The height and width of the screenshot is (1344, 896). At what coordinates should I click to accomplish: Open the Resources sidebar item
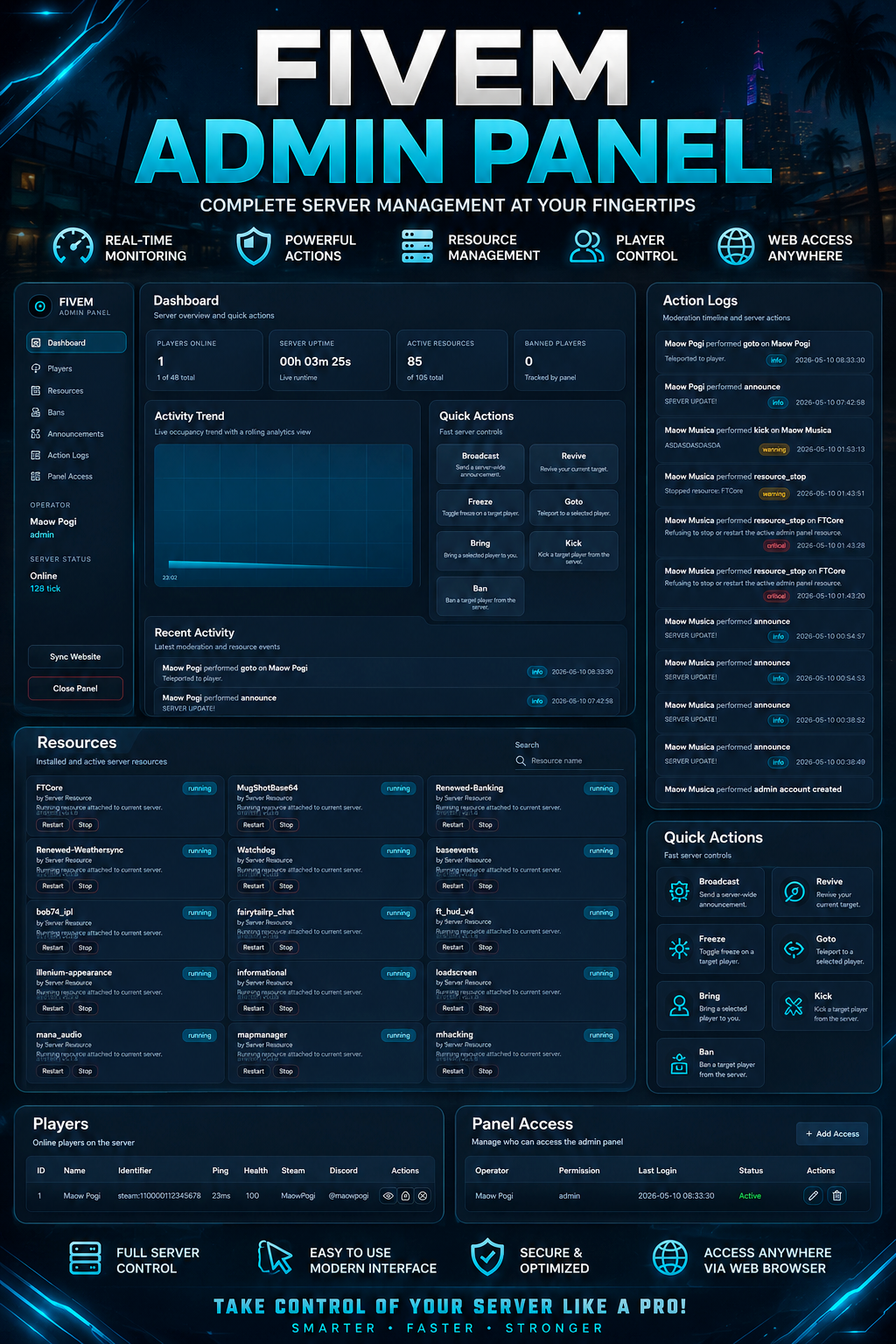(x=76, y=390)
